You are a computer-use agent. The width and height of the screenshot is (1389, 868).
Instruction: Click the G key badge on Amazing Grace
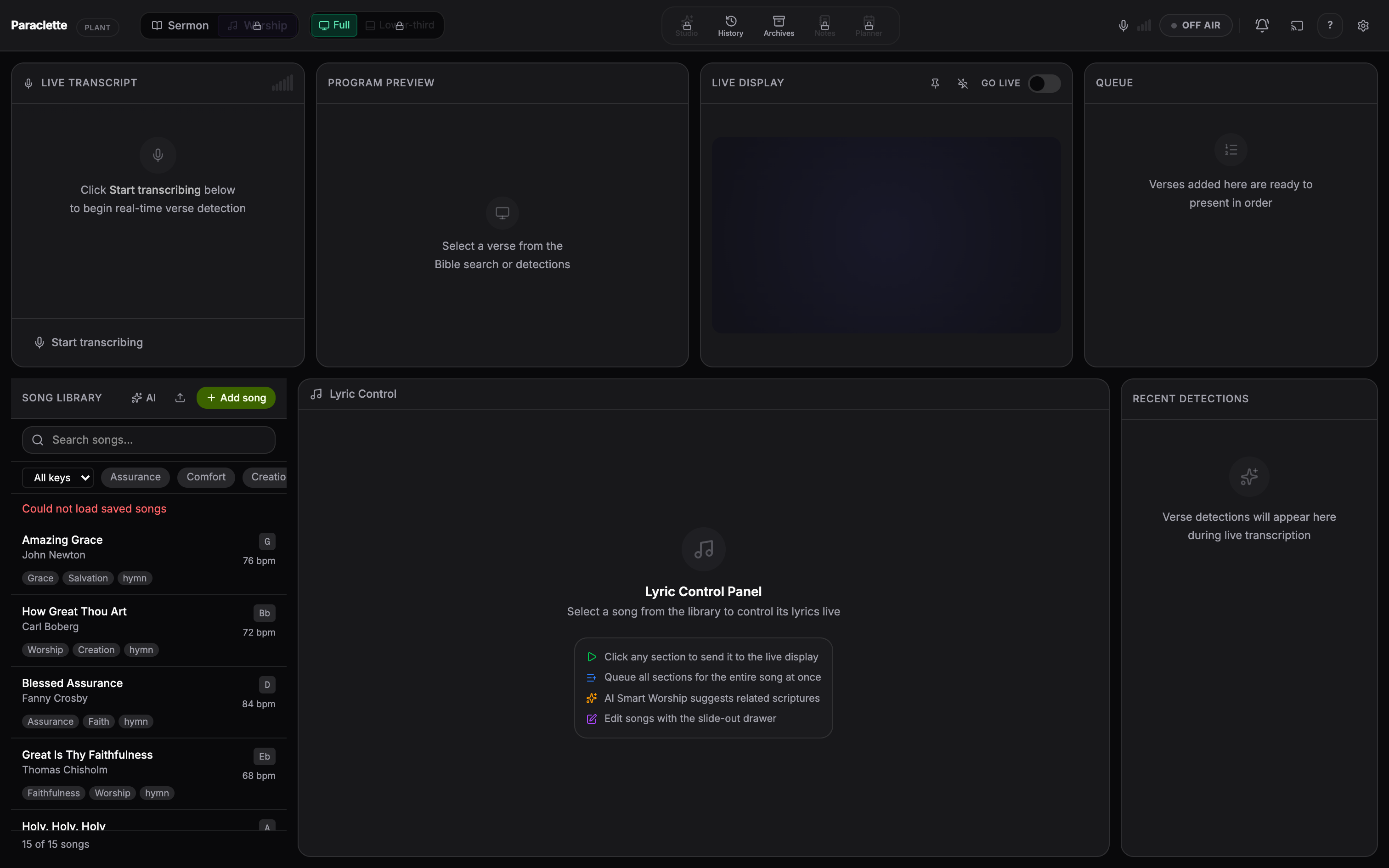tap(267, 541)
